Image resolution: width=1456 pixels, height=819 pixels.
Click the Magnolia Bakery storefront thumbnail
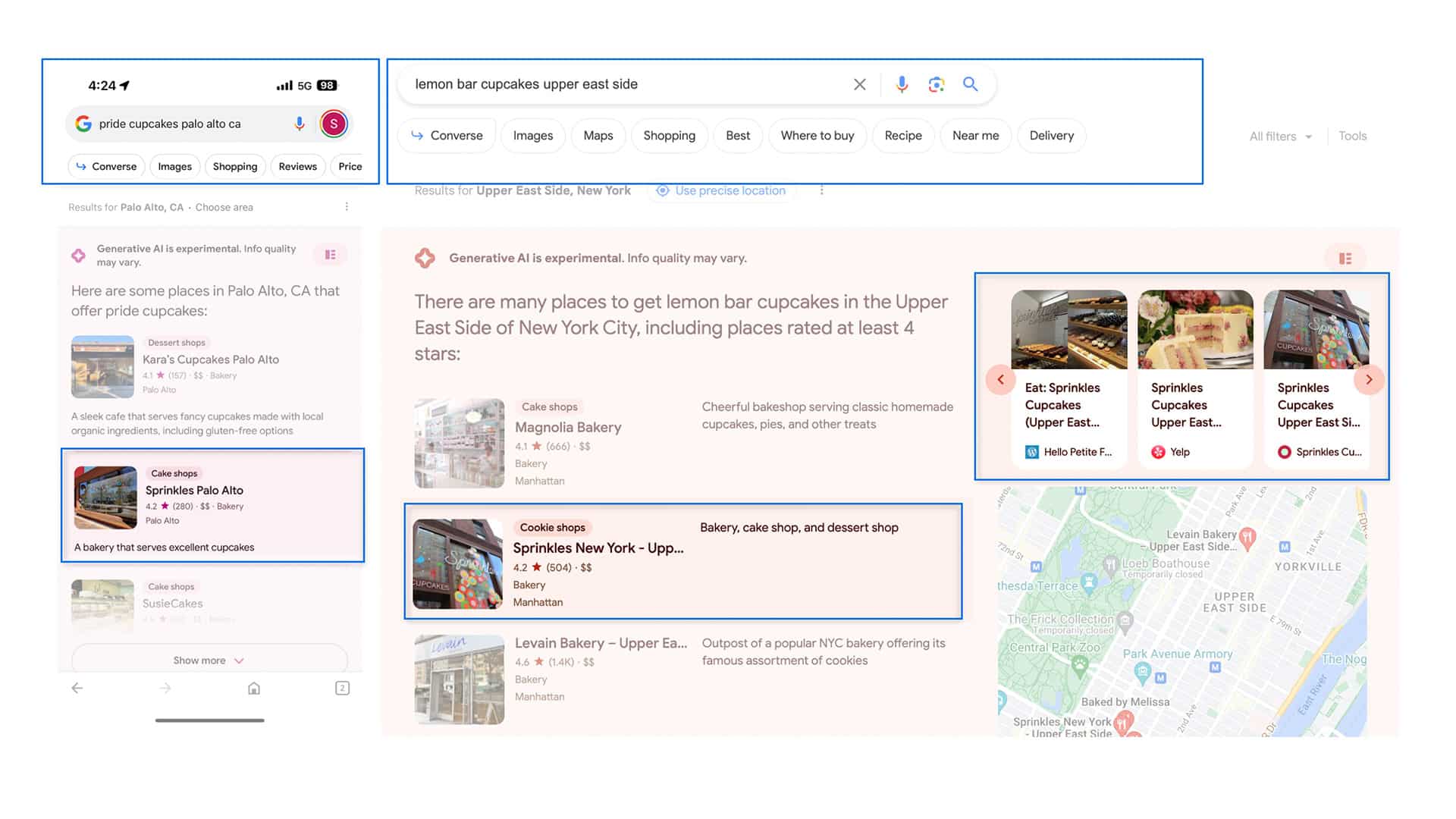coord(458,443)
